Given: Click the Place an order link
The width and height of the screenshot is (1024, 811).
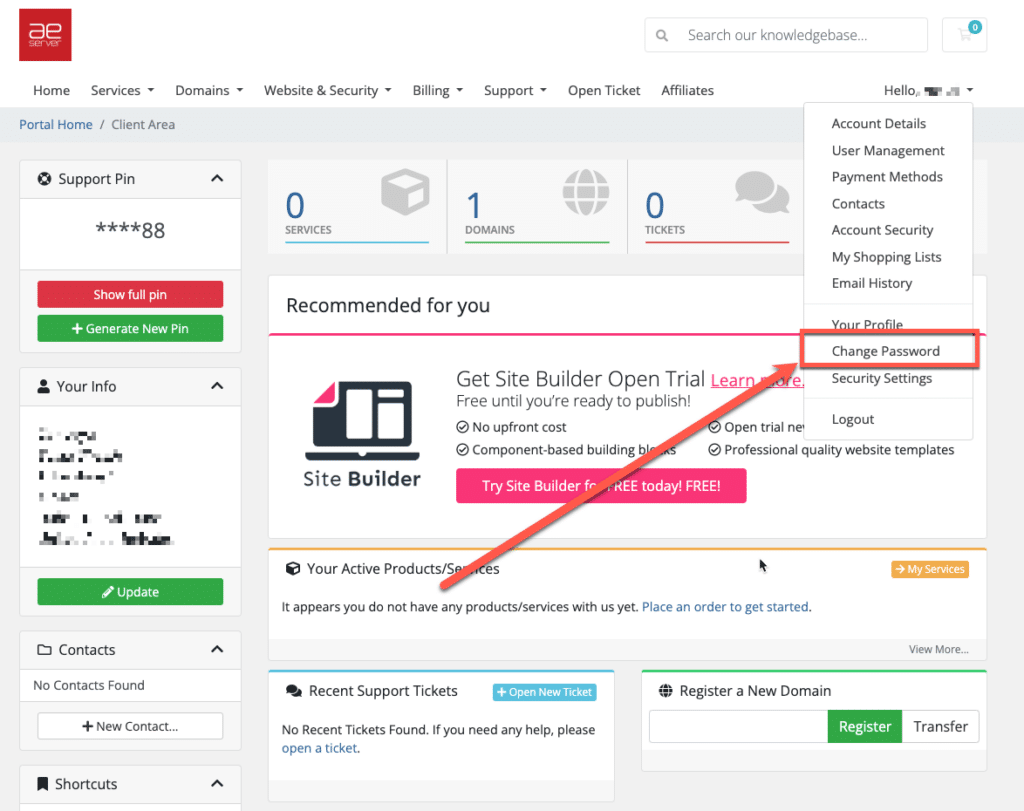Looking at the screenshot, I should 725,607.
